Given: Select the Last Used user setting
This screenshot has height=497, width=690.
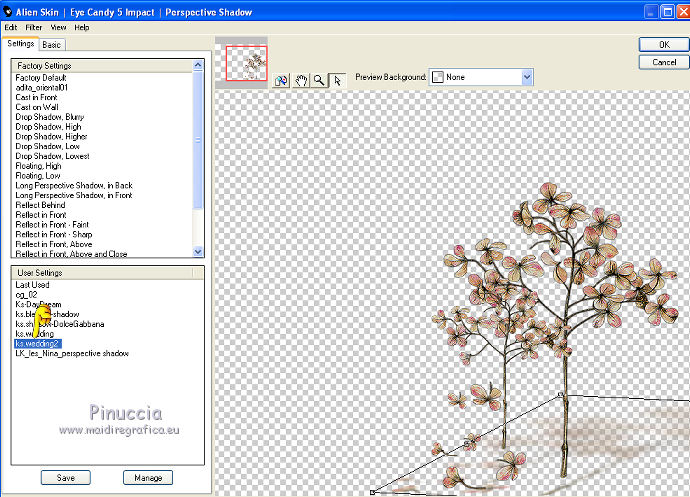Looking at the screenshot, I should pyautogui.click(x=32, y=285).
